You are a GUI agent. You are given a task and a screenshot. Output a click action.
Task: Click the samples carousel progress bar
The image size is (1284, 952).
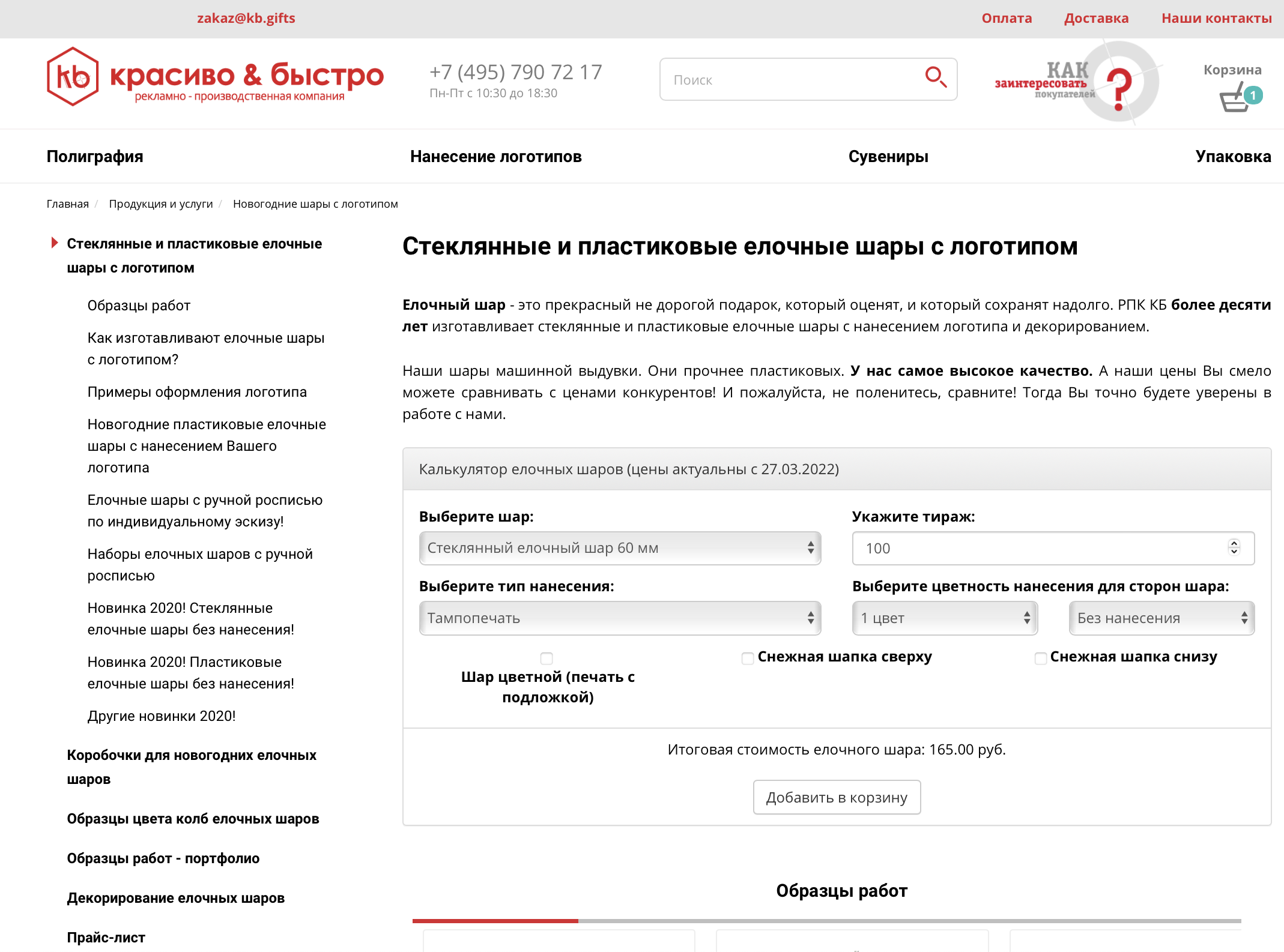coord(827,921)
